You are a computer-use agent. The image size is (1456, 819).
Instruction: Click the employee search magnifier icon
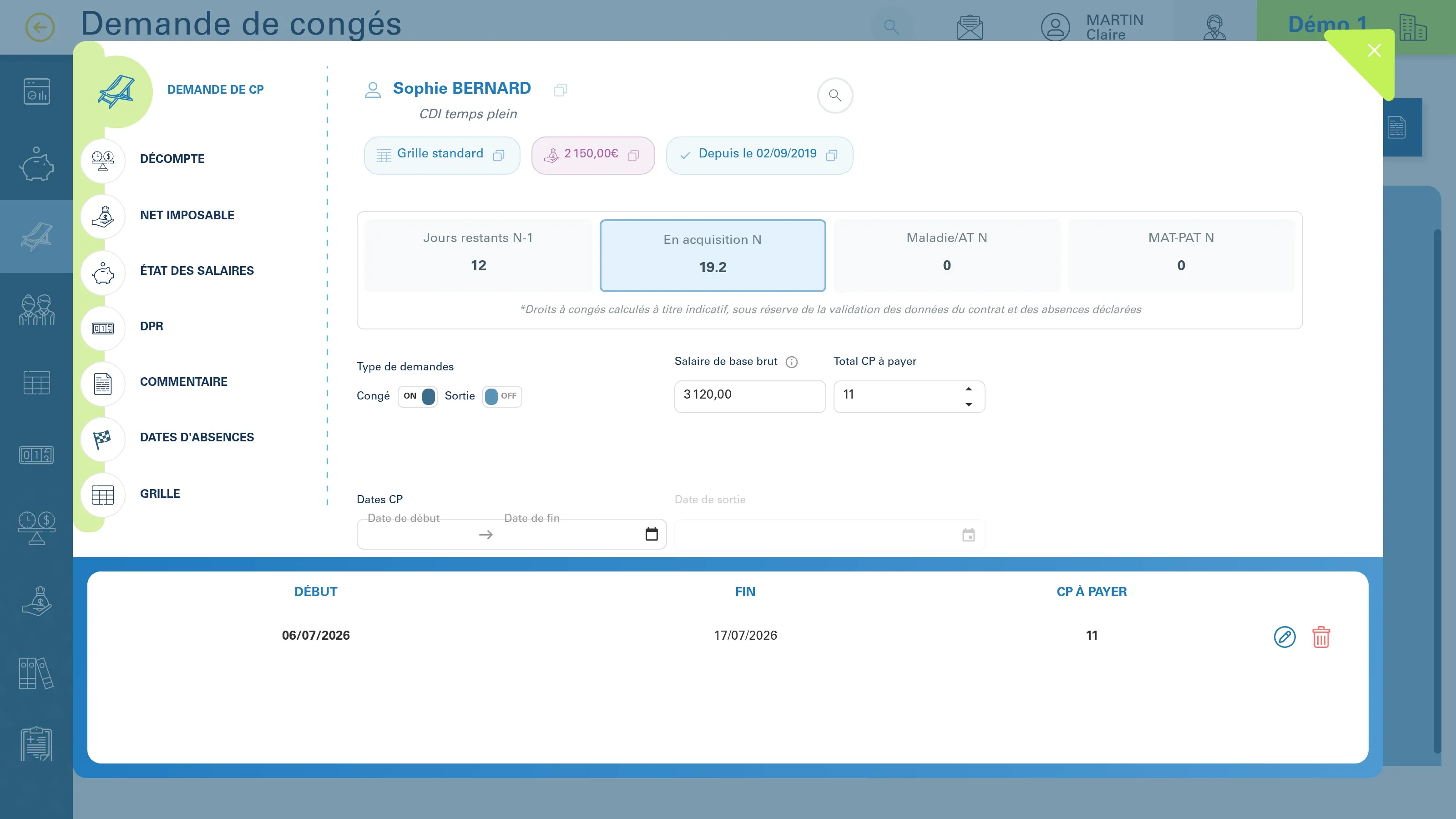coord(835,96)
